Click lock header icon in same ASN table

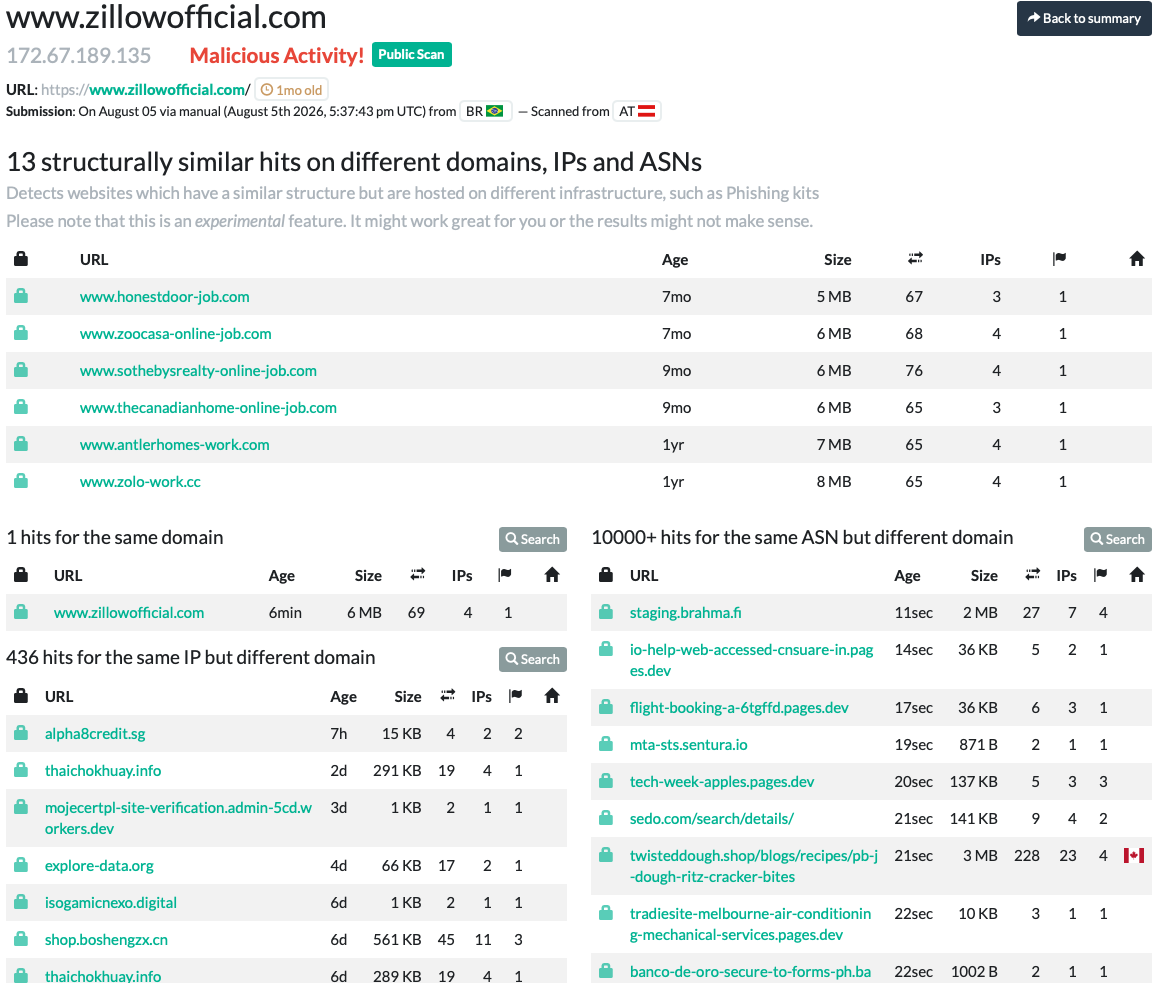tap(606, 575)
